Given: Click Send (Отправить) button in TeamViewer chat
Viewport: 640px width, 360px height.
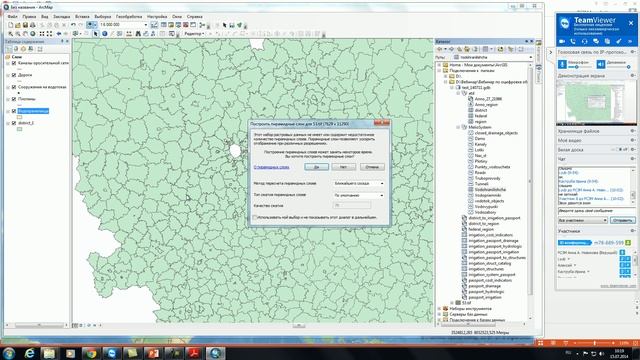Looking at the screenshot, I should pyautogui.click(x=622, y=220).
